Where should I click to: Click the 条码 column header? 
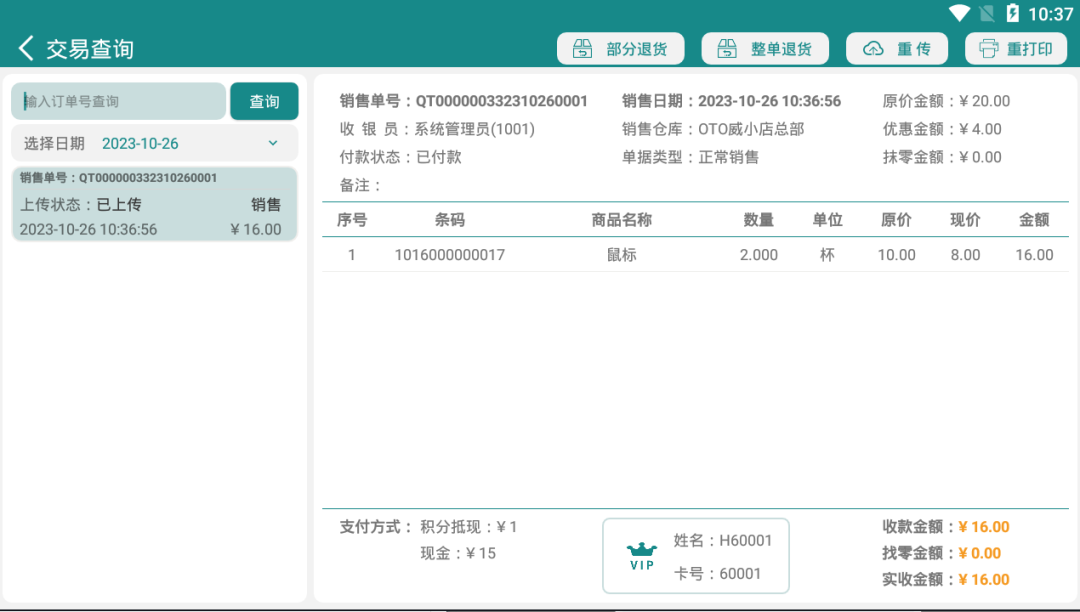449,220
